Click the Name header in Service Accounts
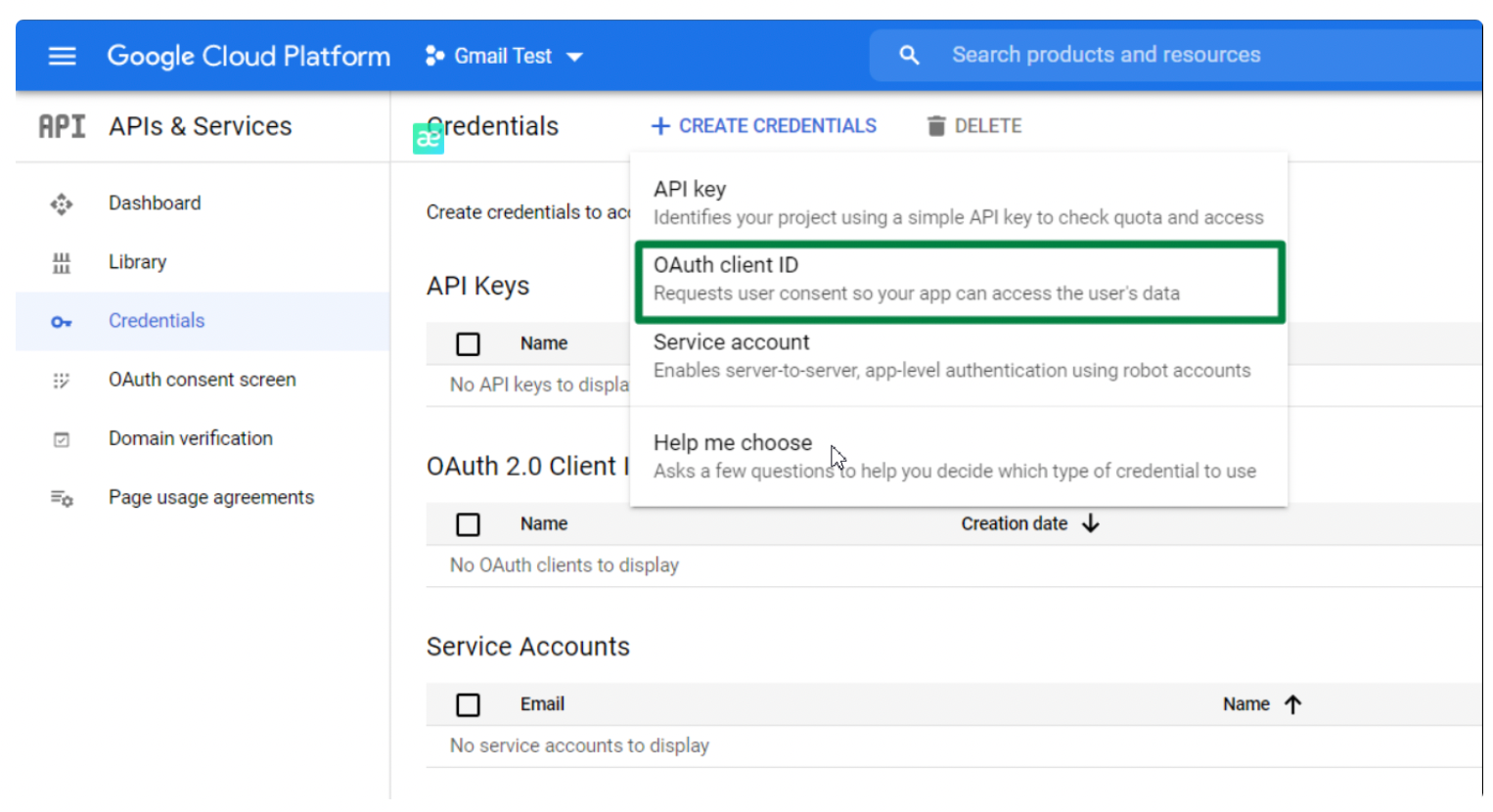The height and width of the screenshot is (812, 1493). pyautogui.click(x=1246, y=704)
